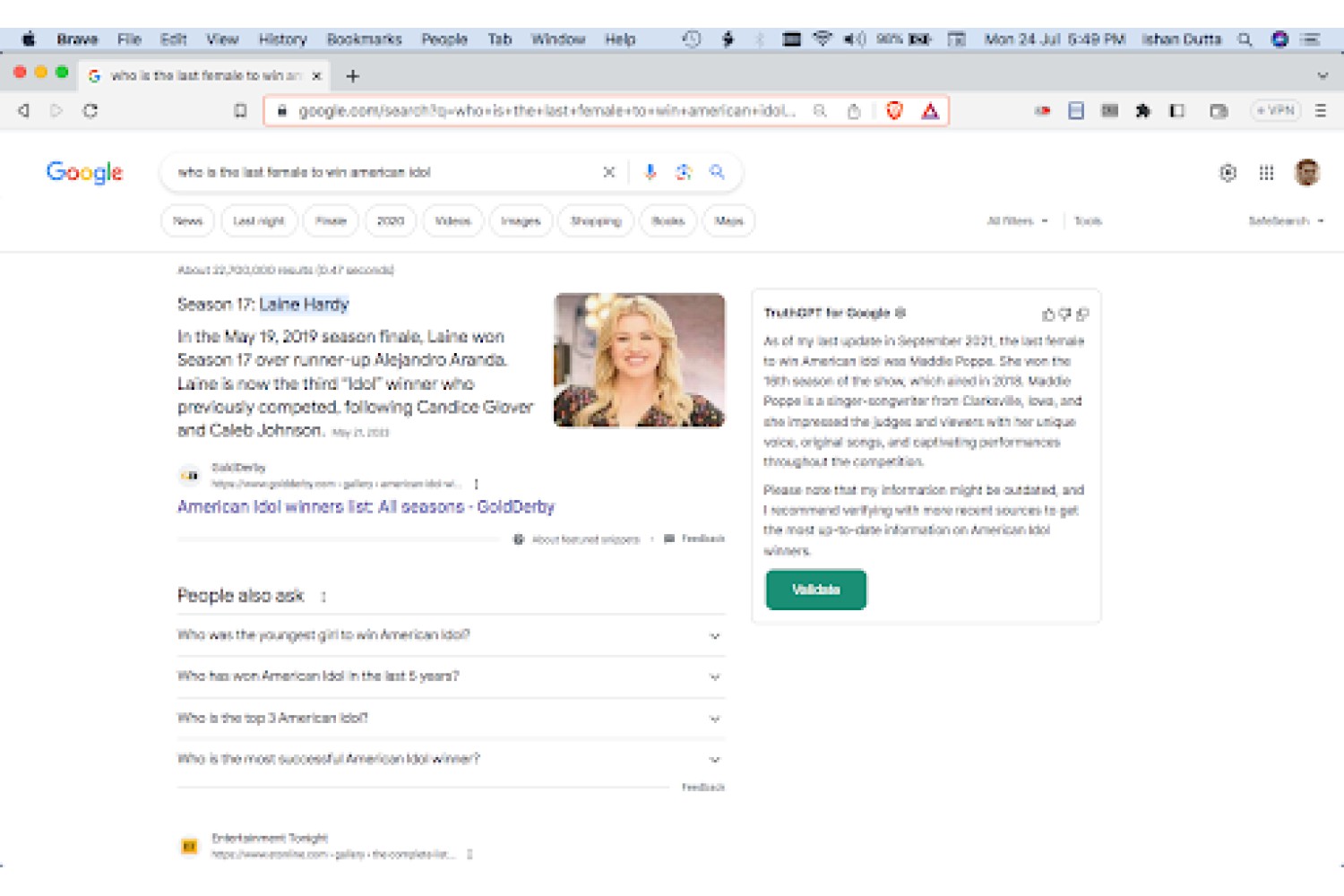The image size is (1344, 896).
Task: Select the Shopping search filter
Action: tap(596, 221)
